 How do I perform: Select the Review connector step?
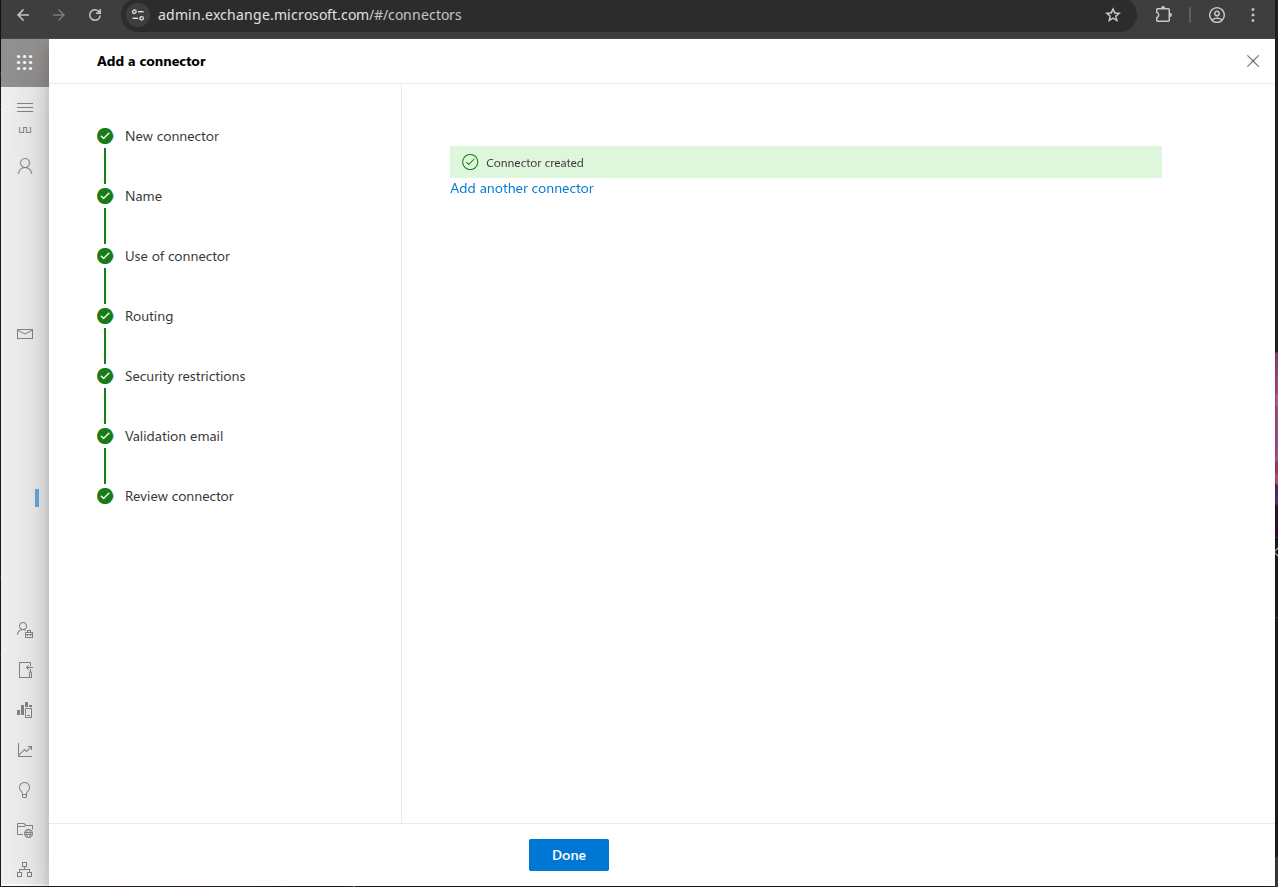pyautogui.click(x=165, y=496)
